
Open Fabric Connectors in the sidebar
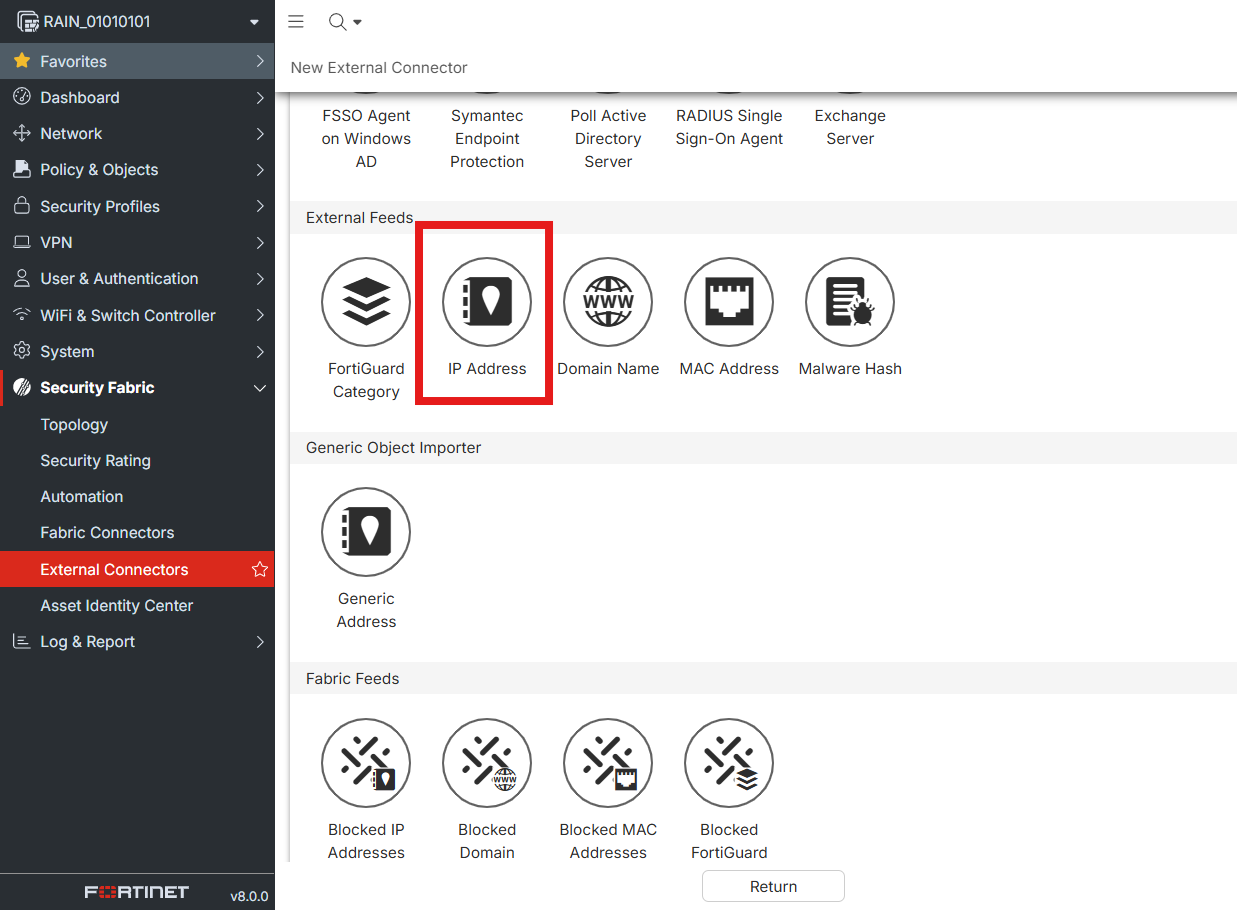pyautogui.click(x=137, y=533)
